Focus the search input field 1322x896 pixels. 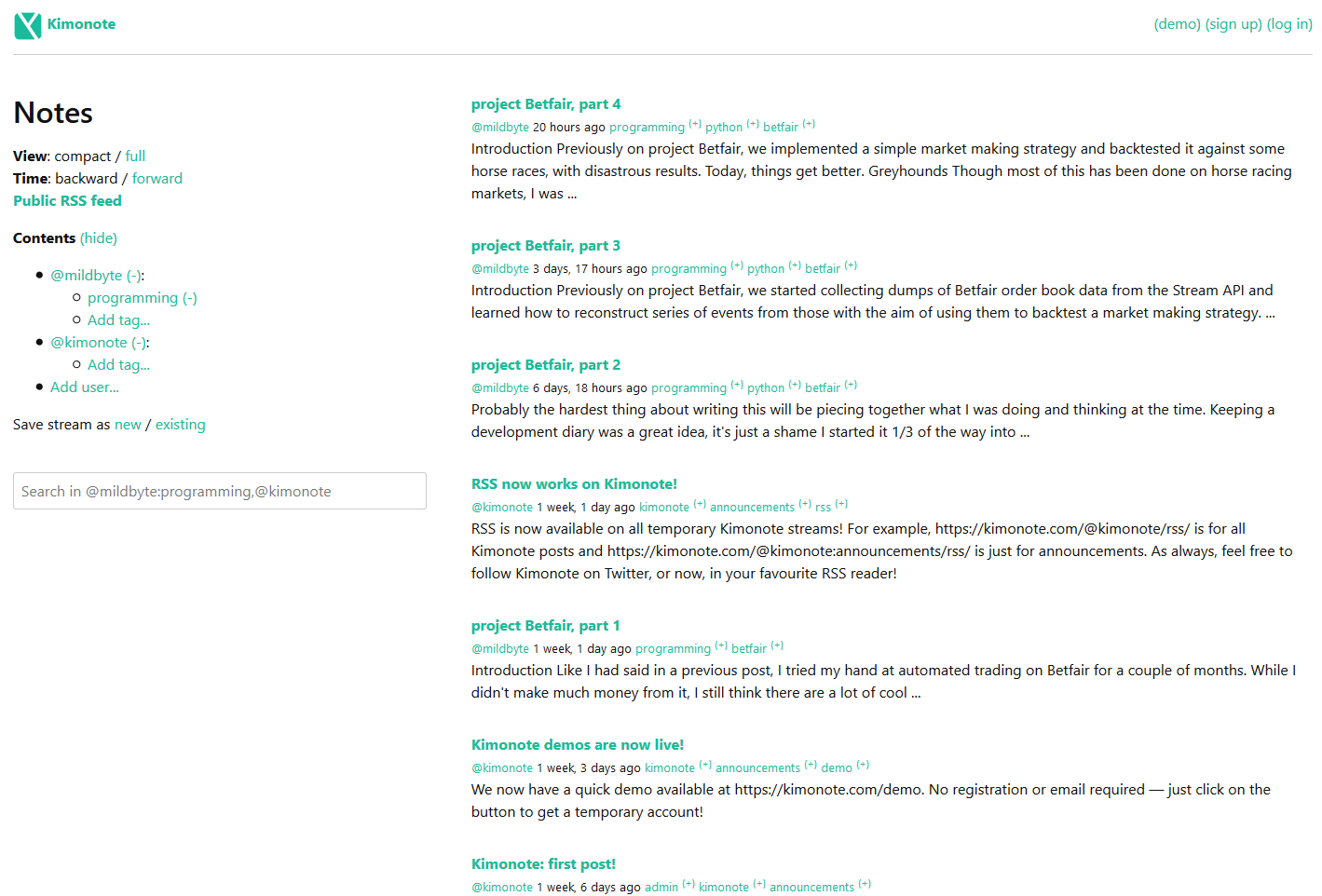(x=220, y=491)
